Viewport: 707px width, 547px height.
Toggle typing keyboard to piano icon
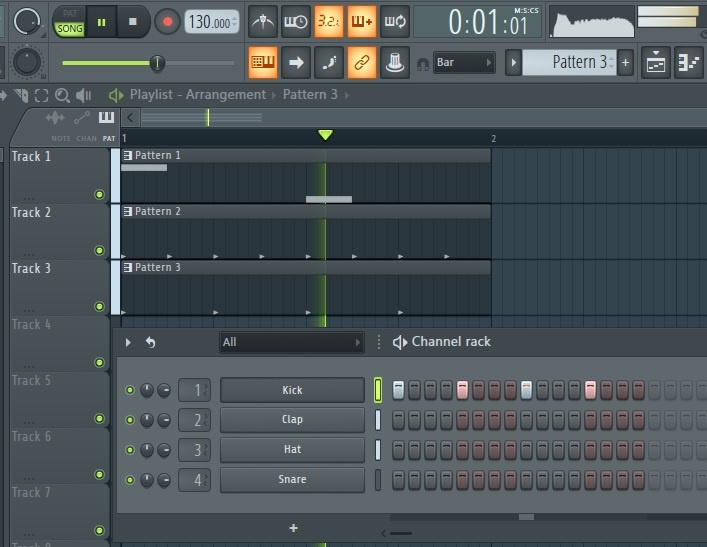[x=262, y=62]
